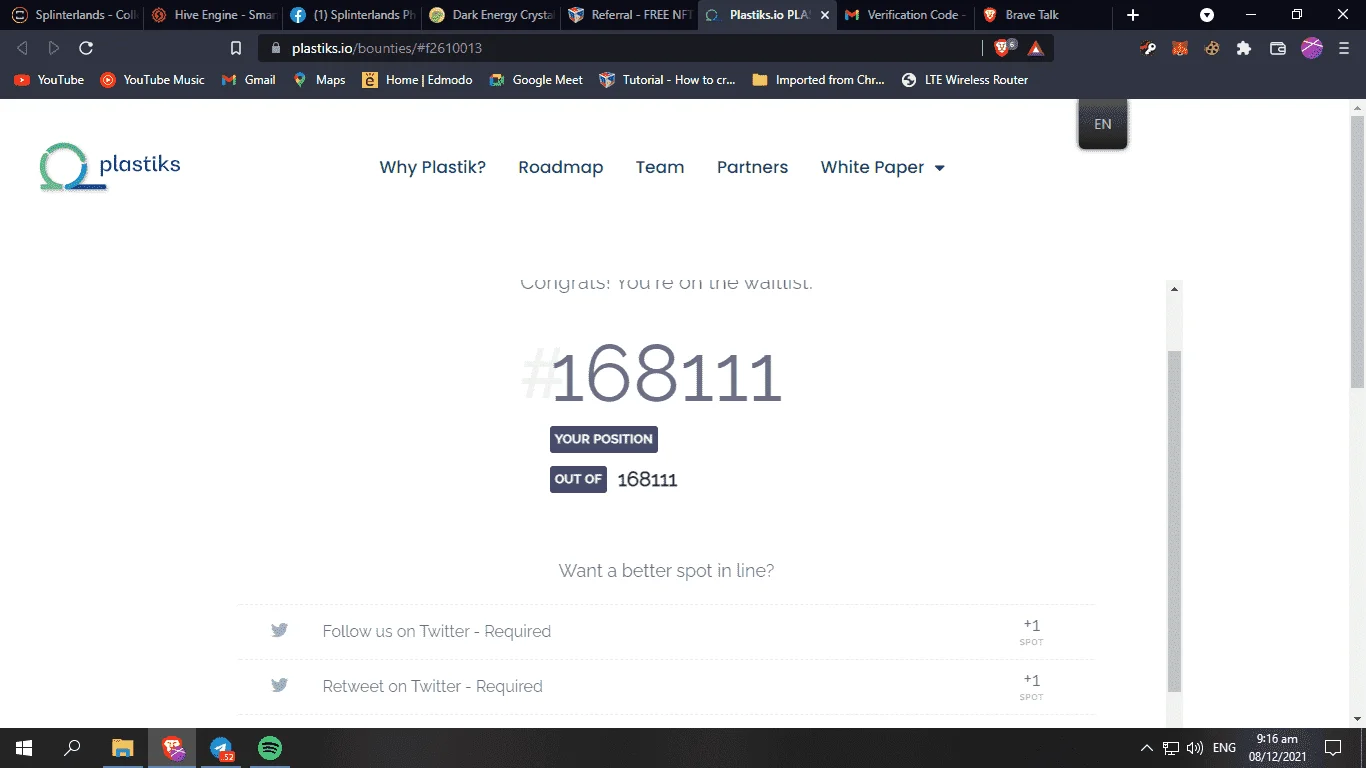Image resolution: width=1366 pixels, height=768 pixels.
Task: Open the Brave hamburger main menu
Action: (x=1346, y=48)
